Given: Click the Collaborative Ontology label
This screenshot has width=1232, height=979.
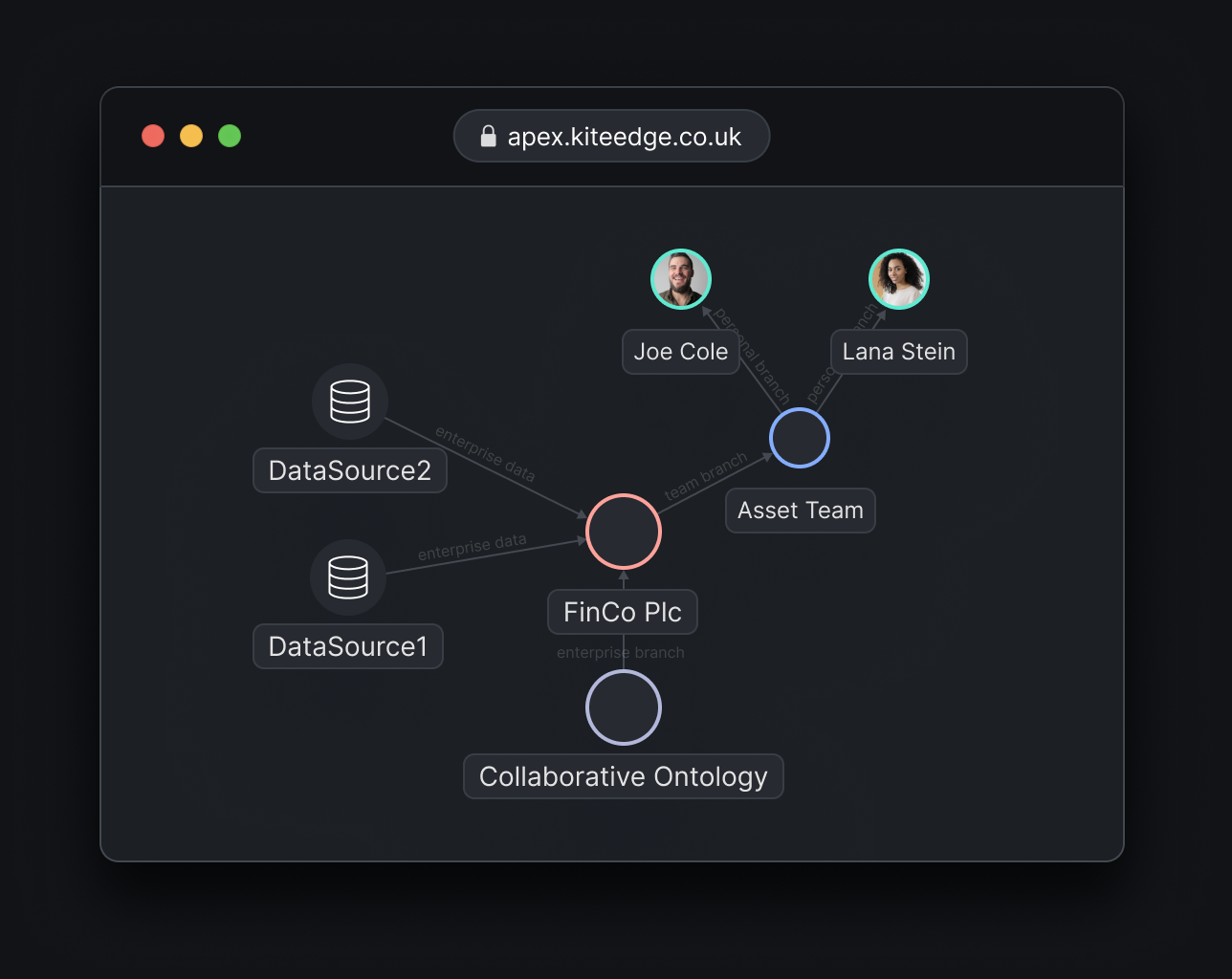Looking at the screenshot, I should click(x=623, y=776).
